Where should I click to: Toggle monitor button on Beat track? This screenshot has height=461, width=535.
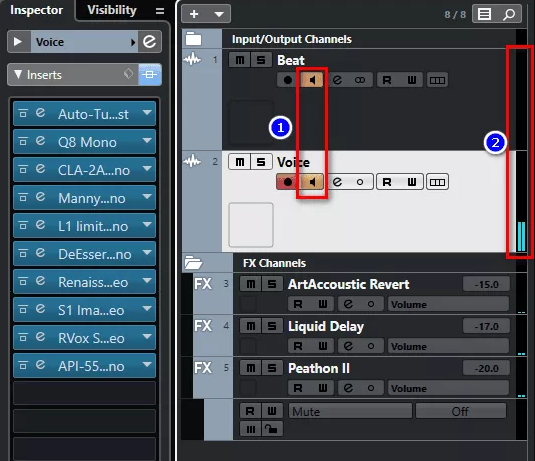click(312, 80)
